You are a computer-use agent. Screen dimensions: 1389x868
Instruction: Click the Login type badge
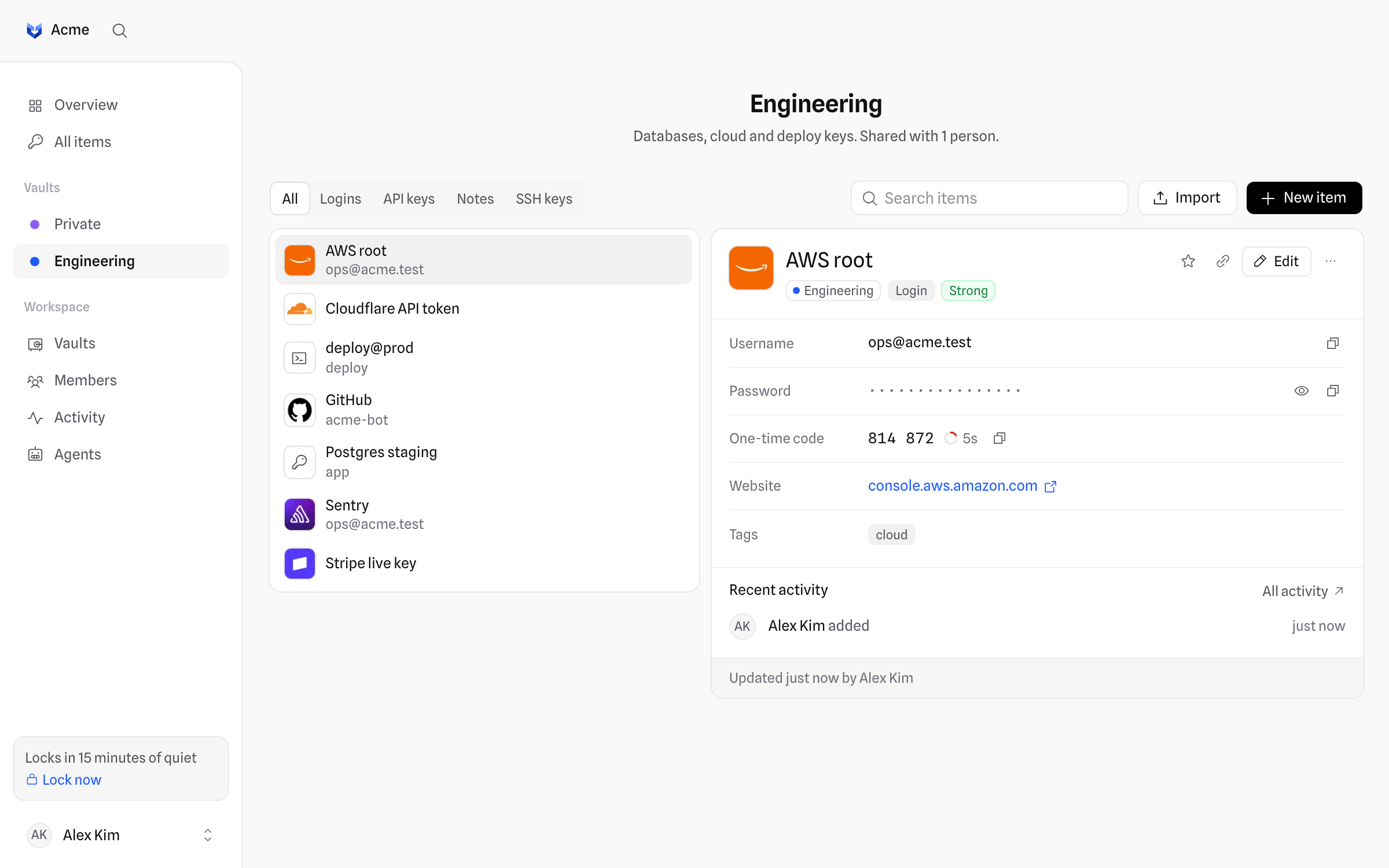tap(911, 290)
